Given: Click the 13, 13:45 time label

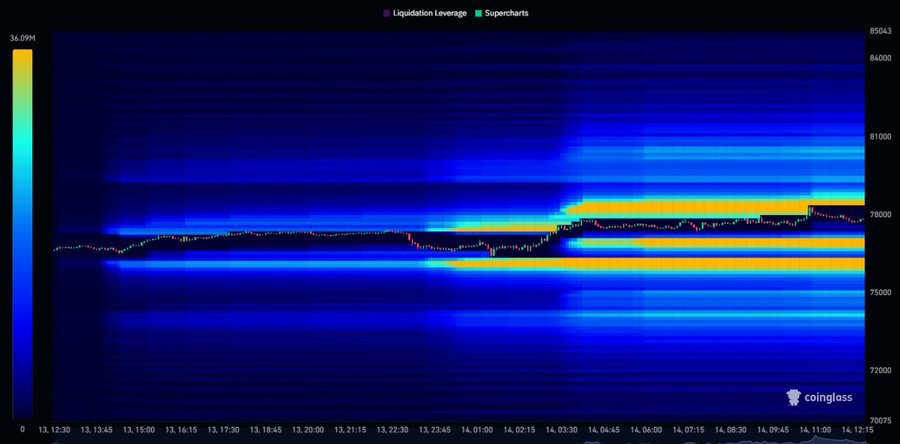Looking at the screenshot, I should [x=97, y=430].
